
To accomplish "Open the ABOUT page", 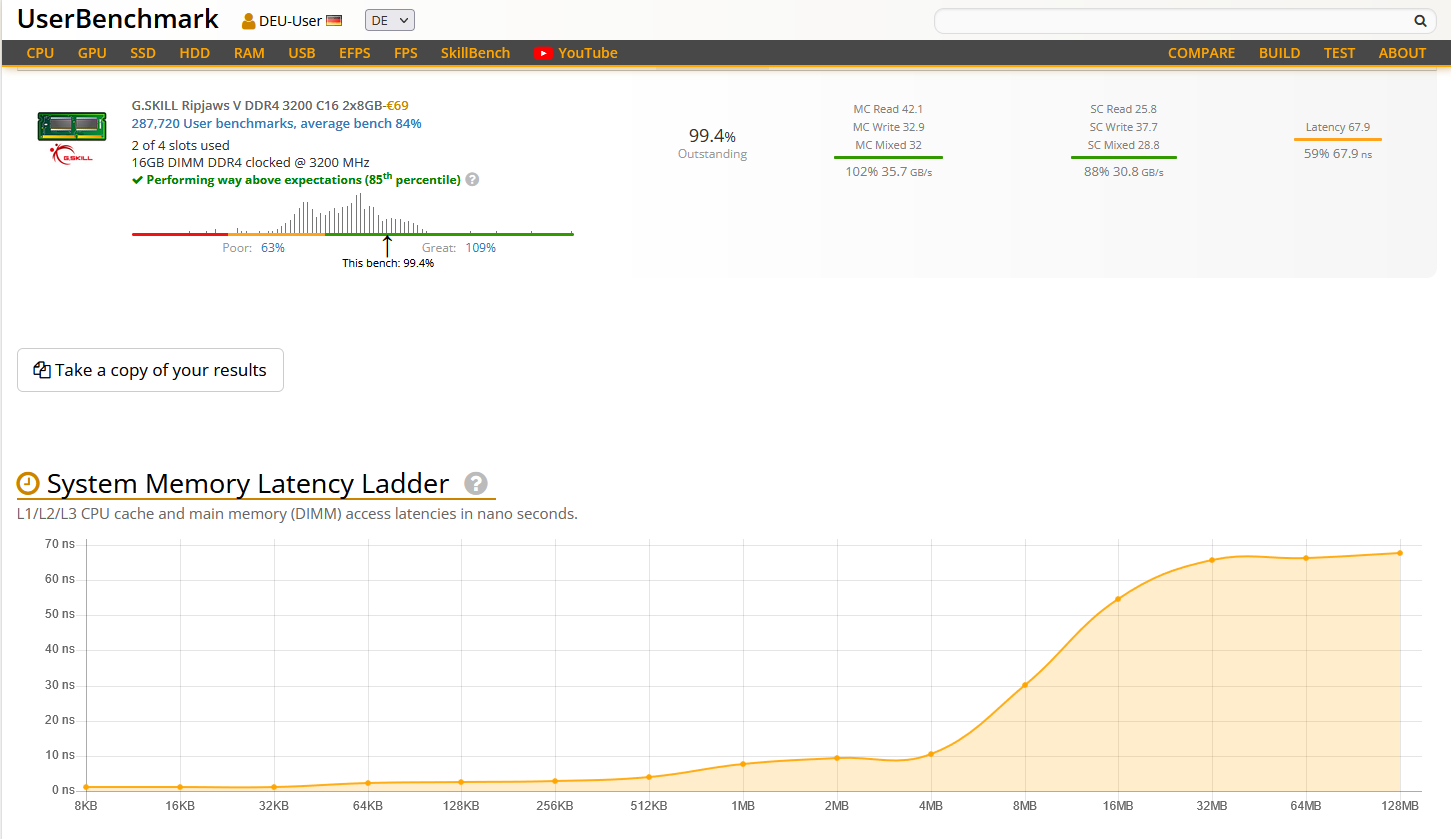I will [x=1402, y=53].
